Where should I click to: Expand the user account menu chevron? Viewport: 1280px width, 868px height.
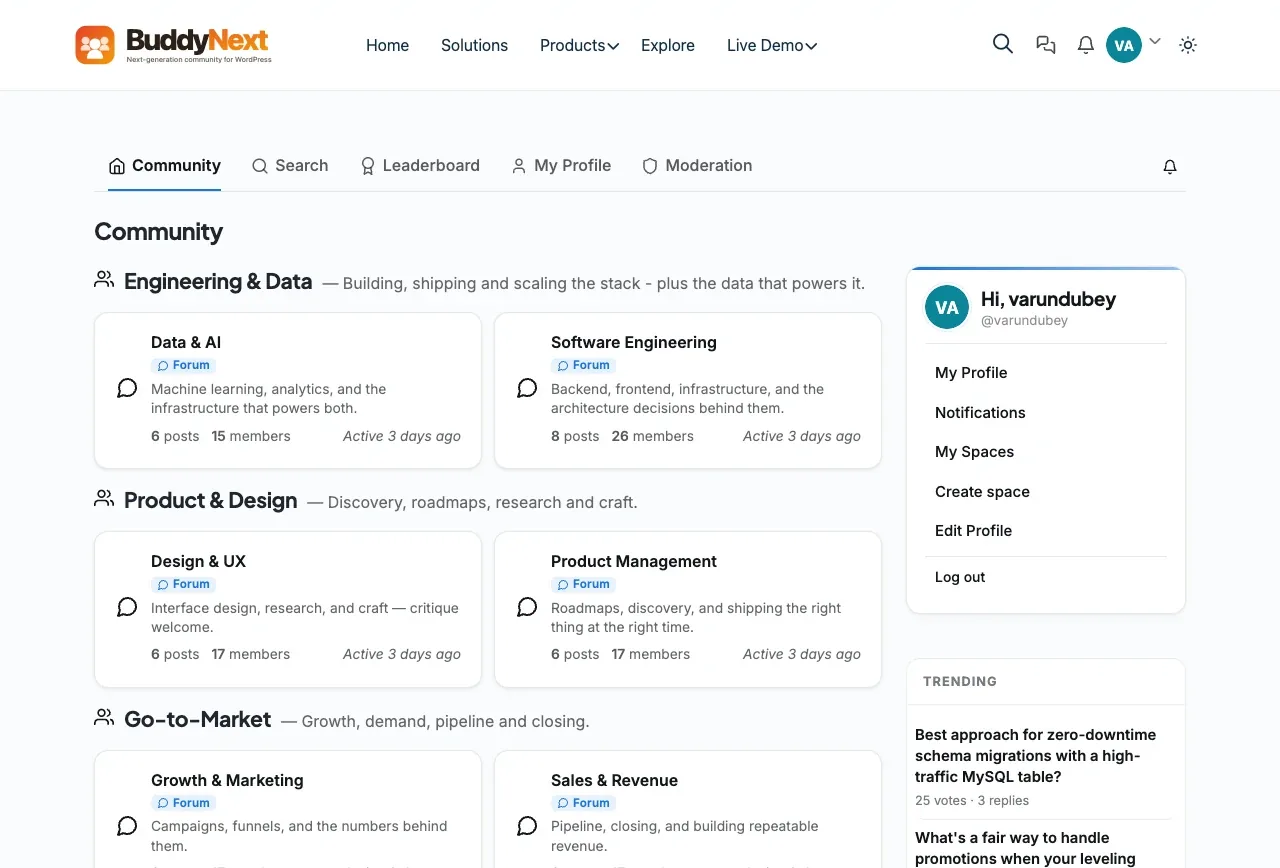[1155, 42]
